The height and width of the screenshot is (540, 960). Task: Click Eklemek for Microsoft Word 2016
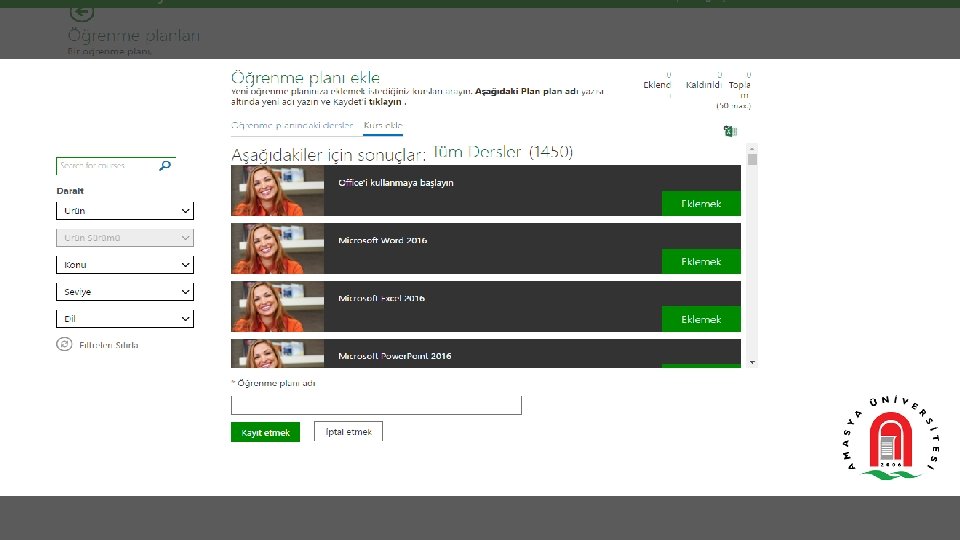(701, 261)
